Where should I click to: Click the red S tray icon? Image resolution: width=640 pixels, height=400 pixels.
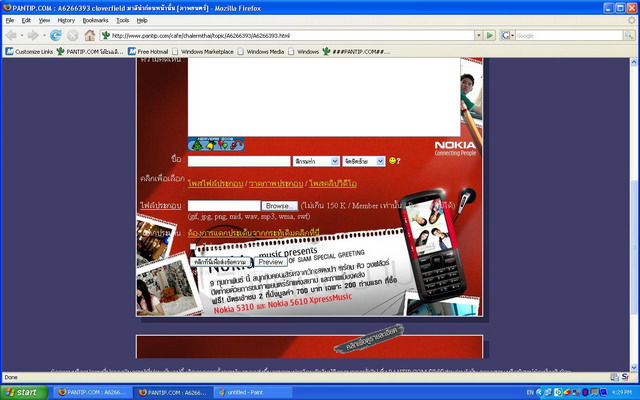coord(585,392)
